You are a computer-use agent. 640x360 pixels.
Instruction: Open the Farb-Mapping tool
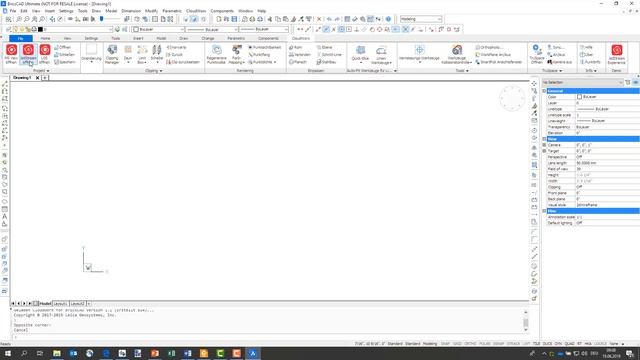coord(237,54)
